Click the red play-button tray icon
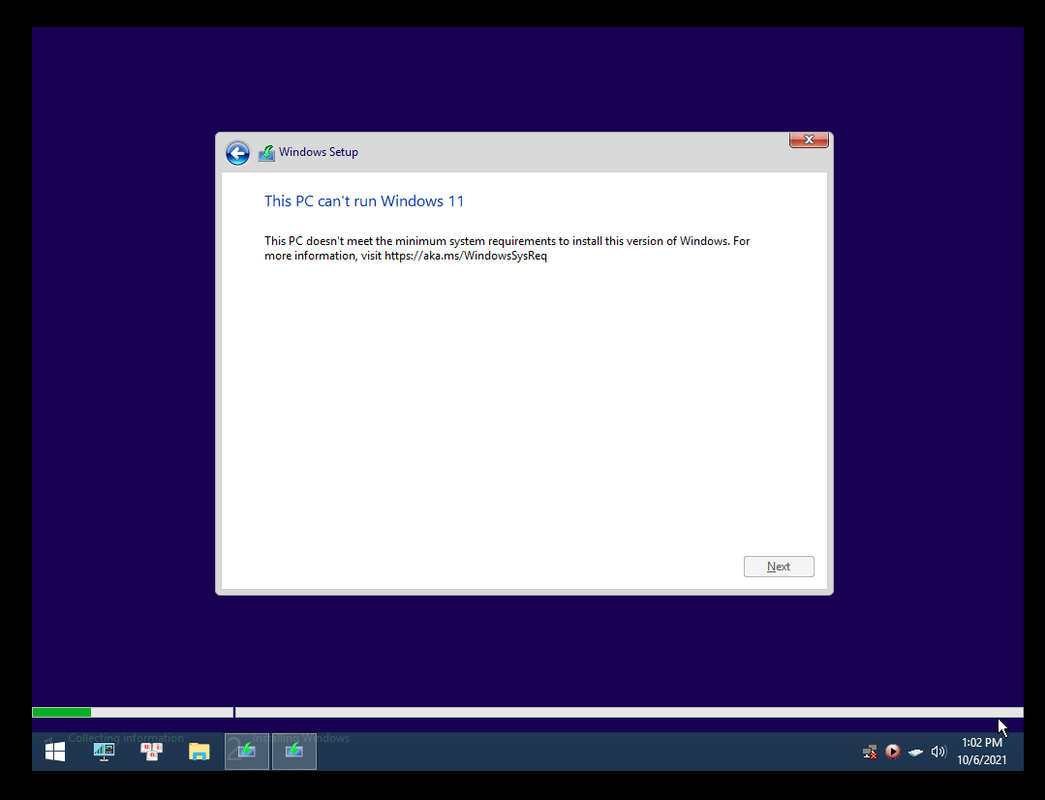The image size is (1045, 800). [892, 751]
